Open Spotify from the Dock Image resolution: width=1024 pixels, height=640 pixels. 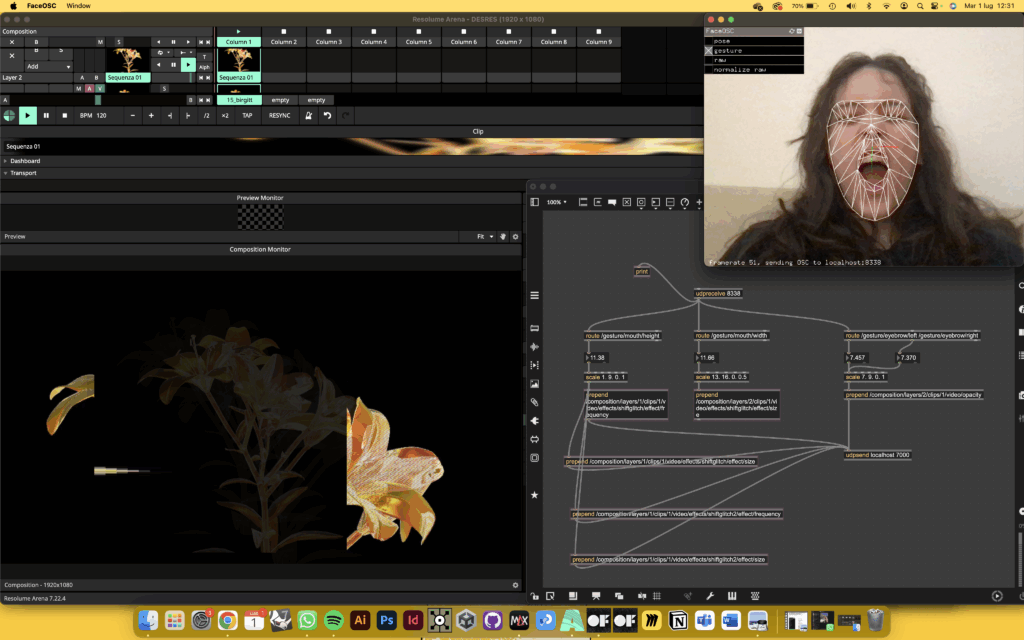click(x=334, y=620)
